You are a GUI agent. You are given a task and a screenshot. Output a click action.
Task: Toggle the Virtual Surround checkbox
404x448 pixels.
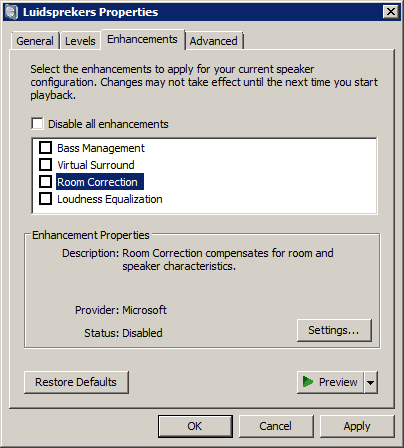click(45, 165)
